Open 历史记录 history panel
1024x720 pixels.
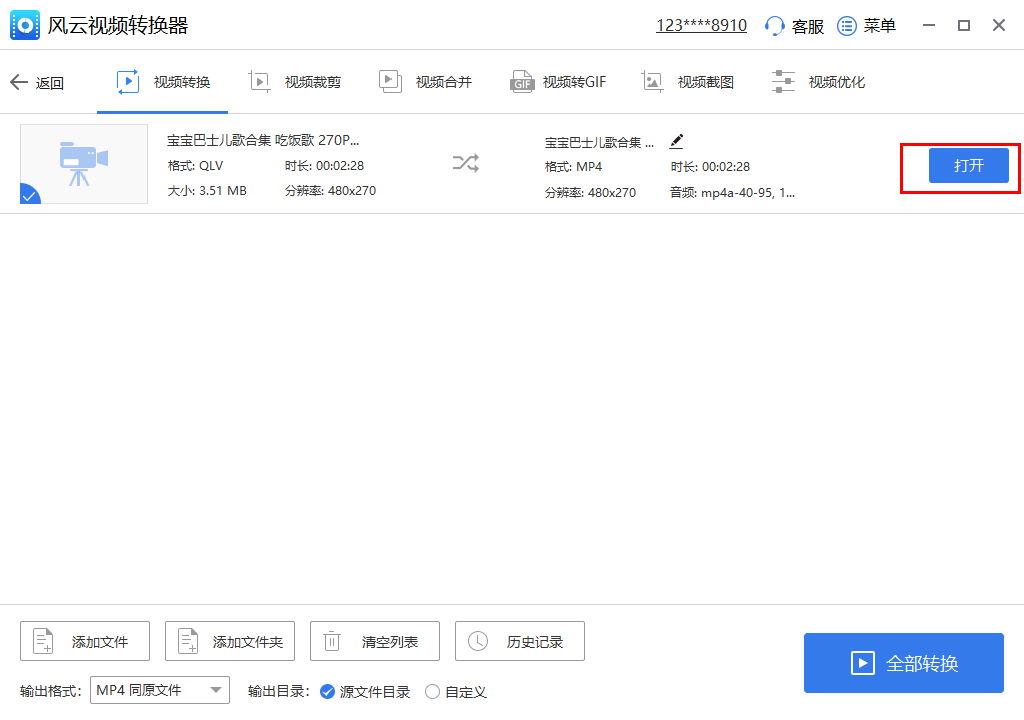coord(519,641)
